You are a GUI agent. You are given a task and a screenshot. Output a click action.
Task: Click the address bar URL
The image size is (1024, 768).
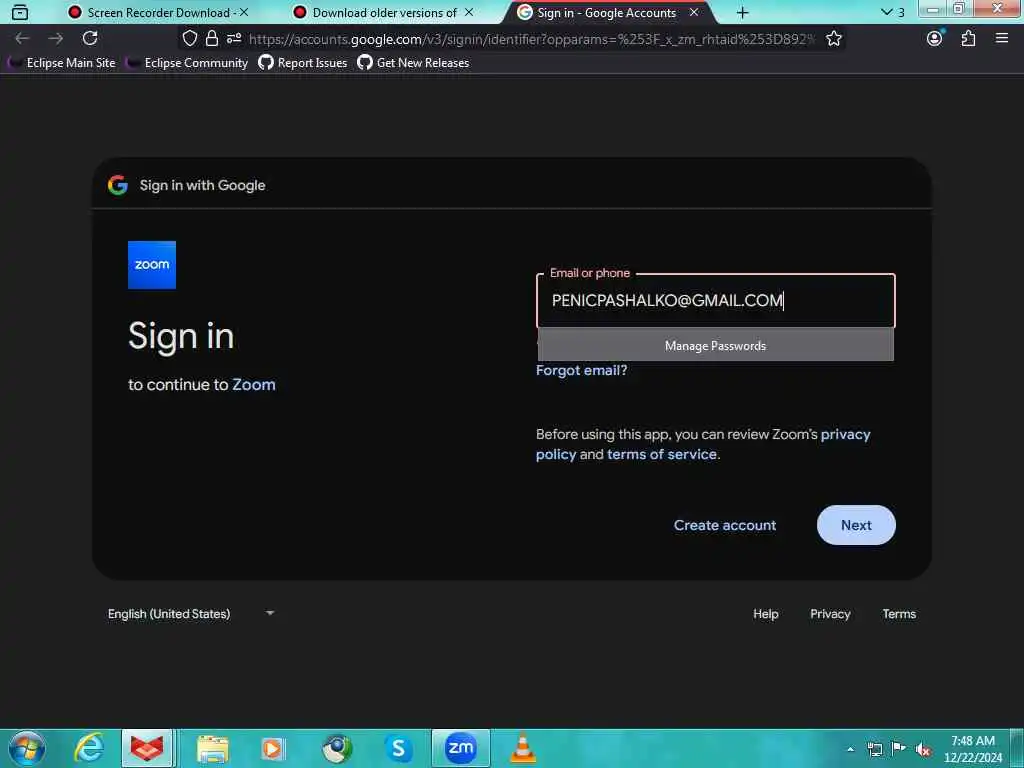532,39
